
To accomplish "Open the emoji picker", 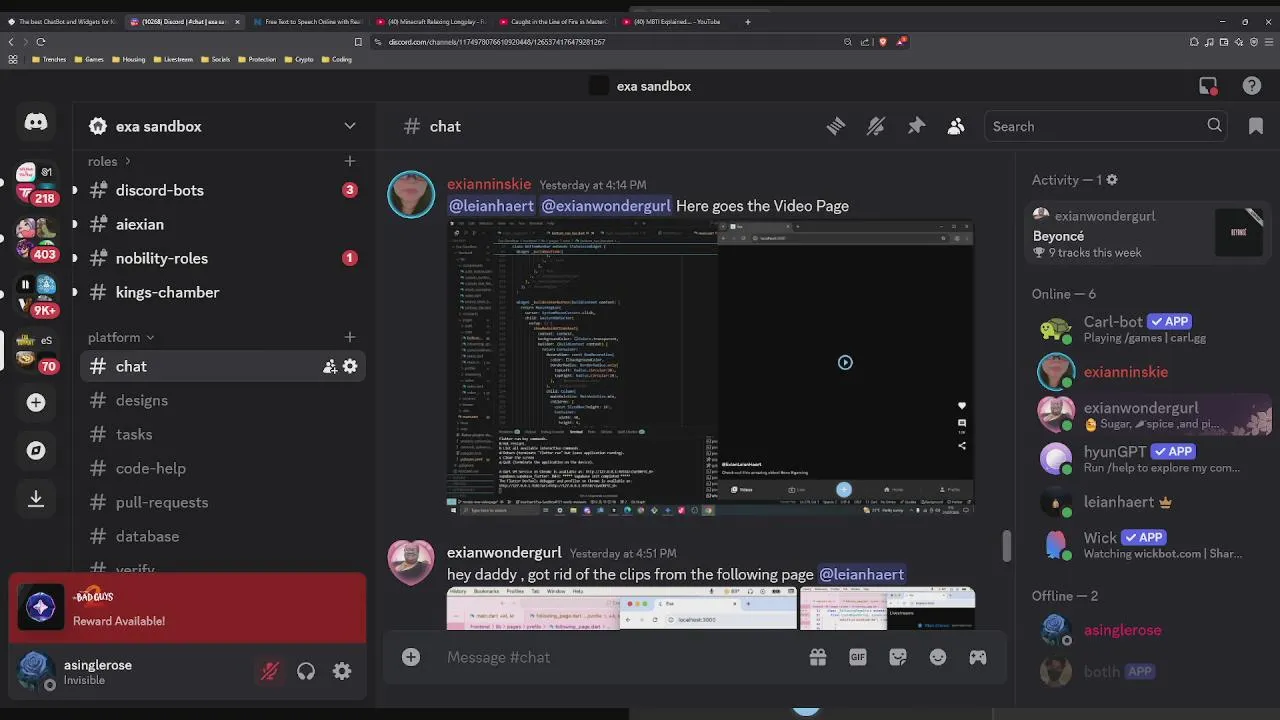I will coord(938,657).
